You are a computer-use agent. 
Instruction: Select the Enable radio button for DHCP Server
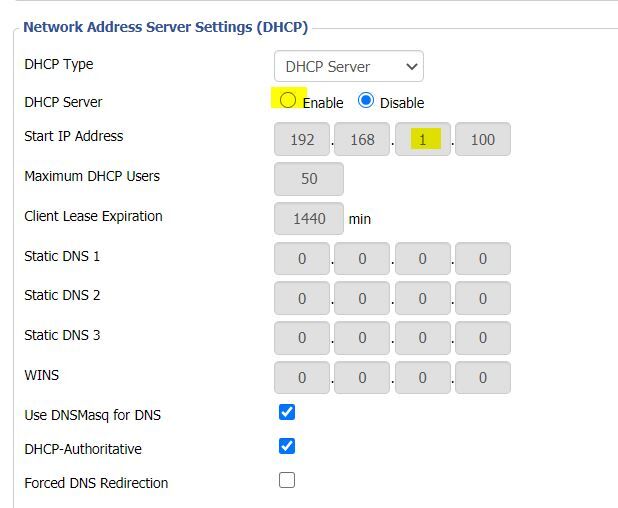tap(288, 100)
